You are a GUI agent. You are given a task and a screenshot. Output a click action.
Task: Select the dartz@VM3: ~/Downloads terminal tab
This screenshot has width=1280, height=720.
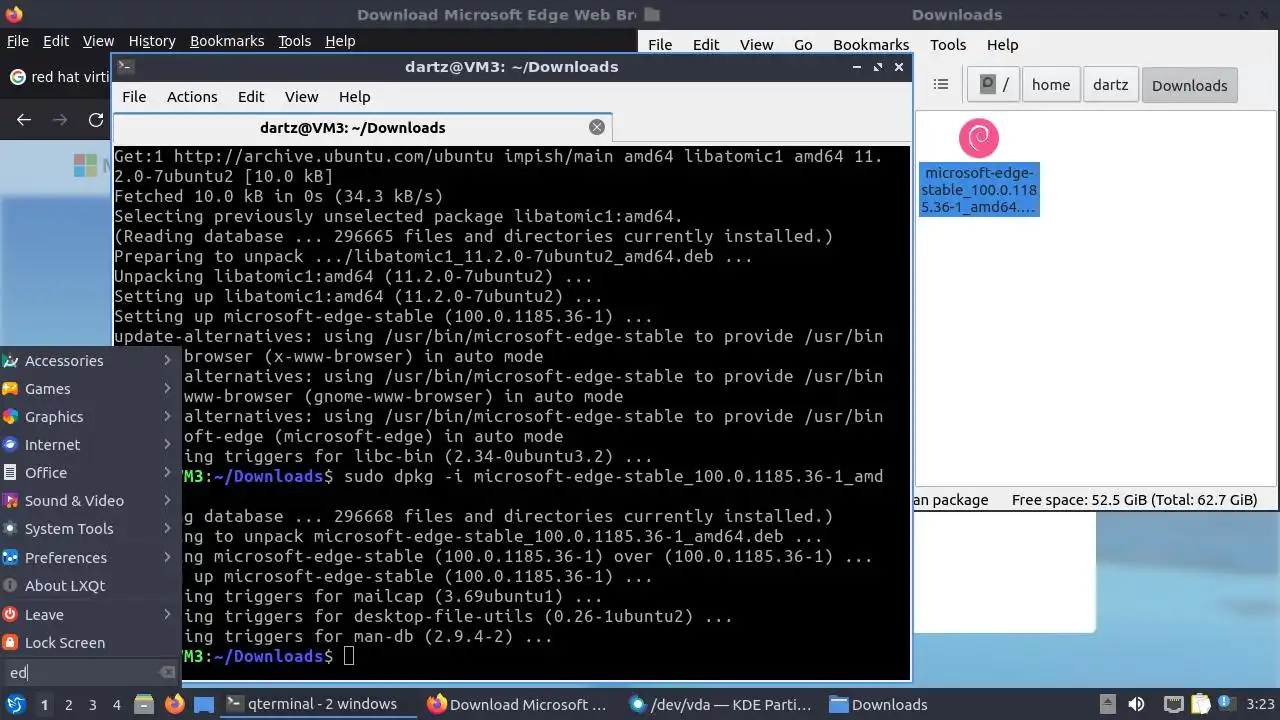click(362, 127)
